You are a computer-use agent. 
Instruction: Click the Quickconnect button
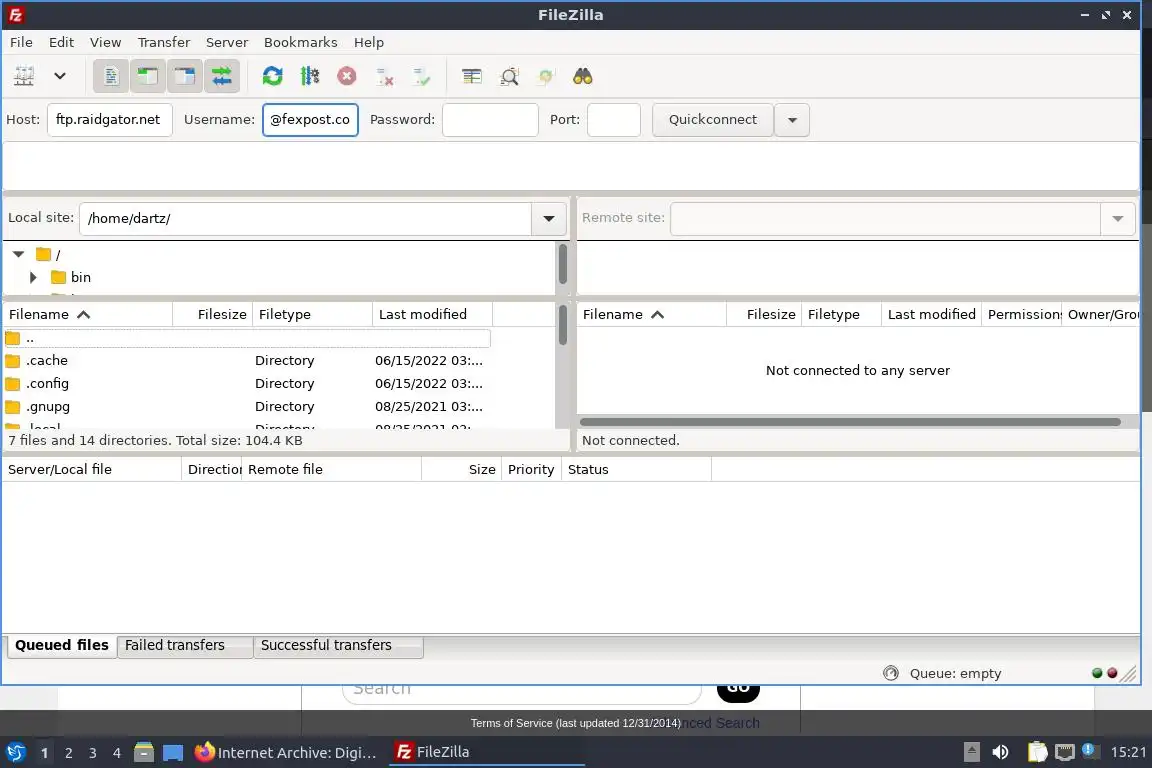pyautogui.click(x=713, y=120)
